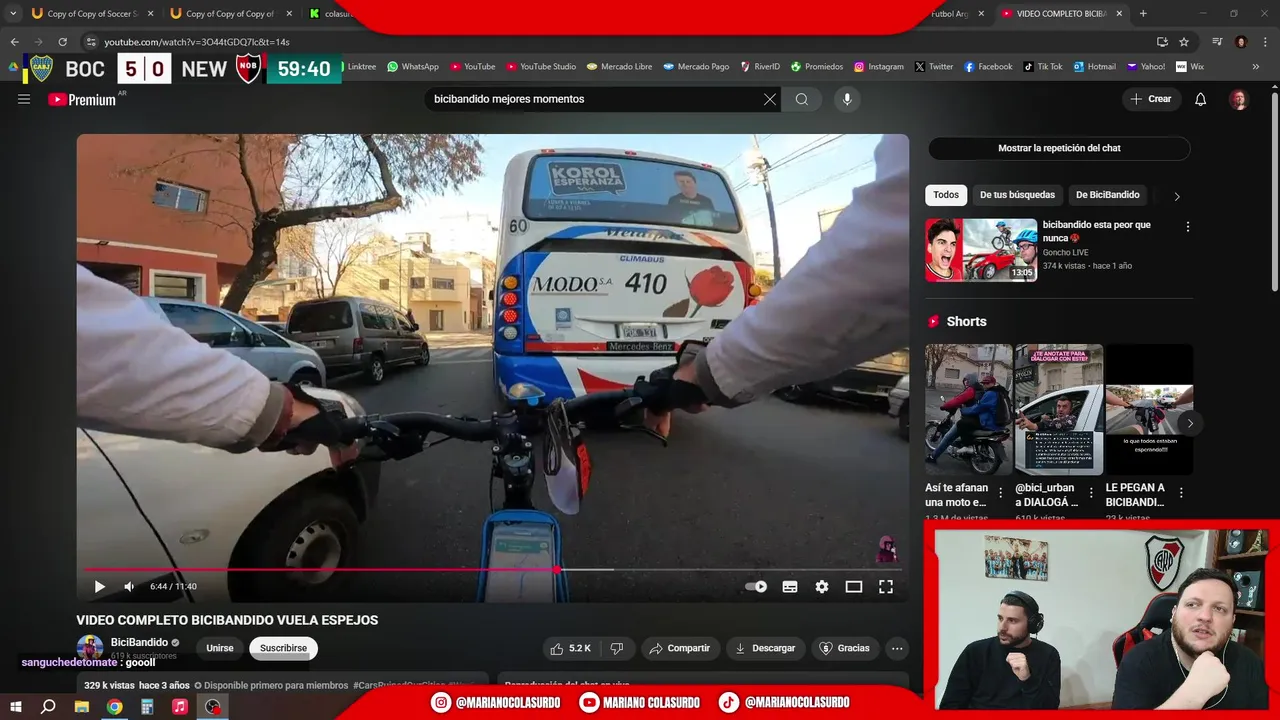Viewport: 1280px width, 720px height.
Task: Open the 'Así te afanan una moto' short
Action: [968, 409]
